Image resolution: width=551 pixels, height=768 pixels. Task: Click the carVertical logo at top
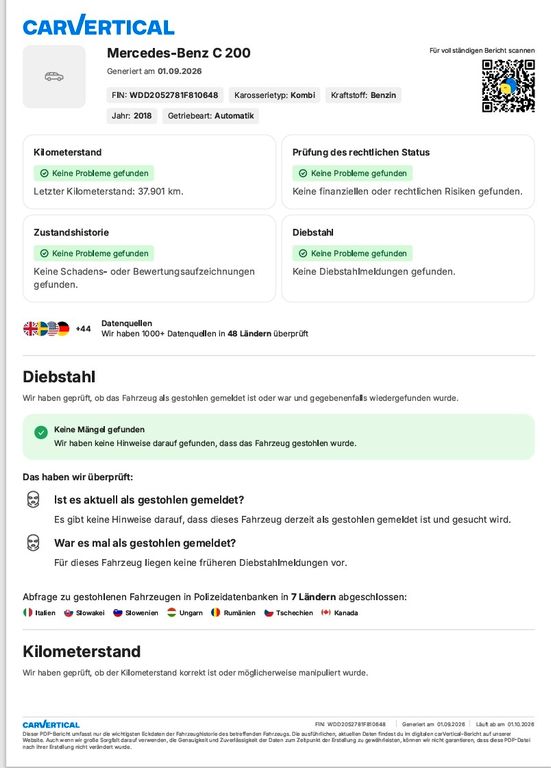click(98, 25)
